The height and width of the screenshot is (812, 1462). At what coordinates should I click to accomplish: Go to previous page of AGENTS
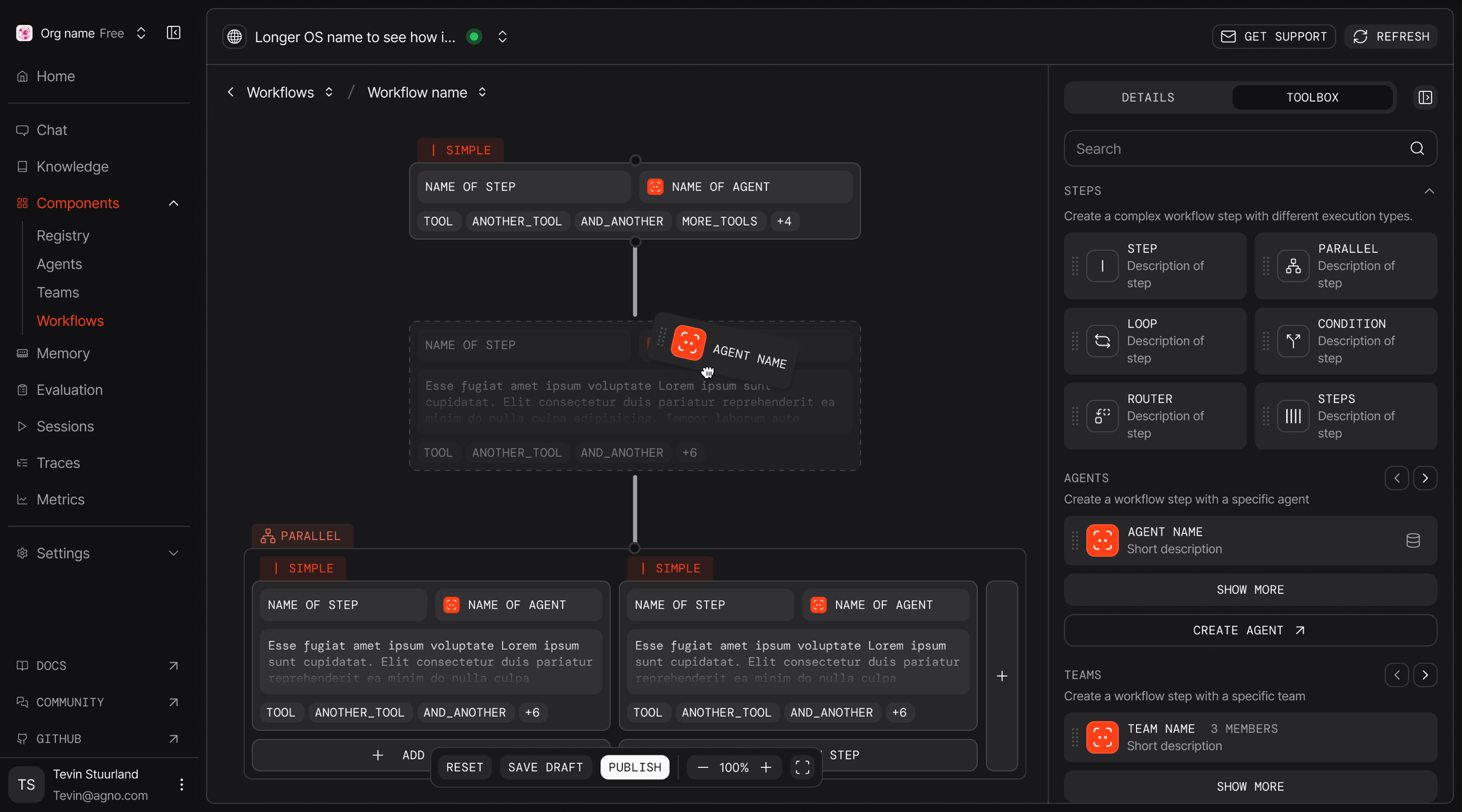[1397, 478]
